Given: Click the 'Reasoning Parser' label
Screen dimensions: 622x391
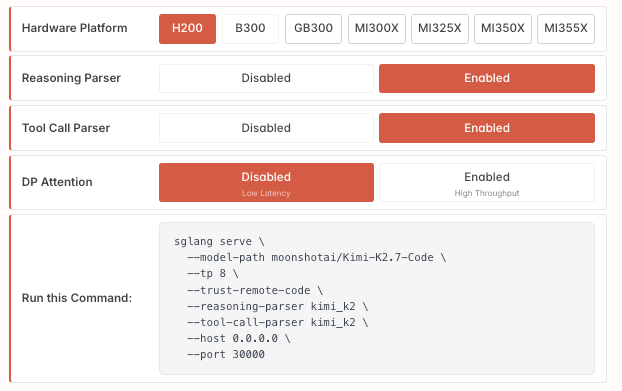Looking at the screenshot, I should (71, 78).
